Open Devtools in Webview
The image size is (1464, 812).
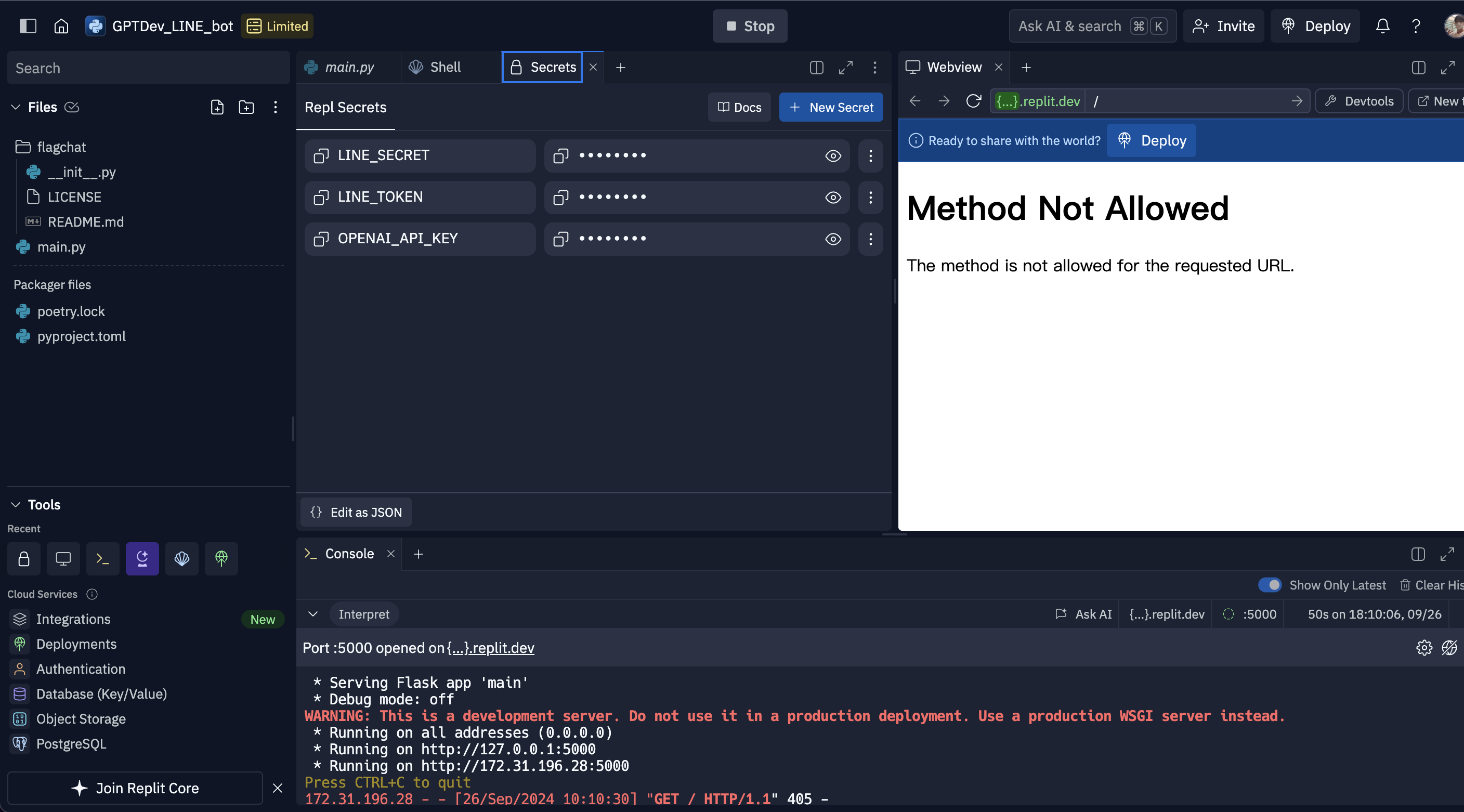1359,101
